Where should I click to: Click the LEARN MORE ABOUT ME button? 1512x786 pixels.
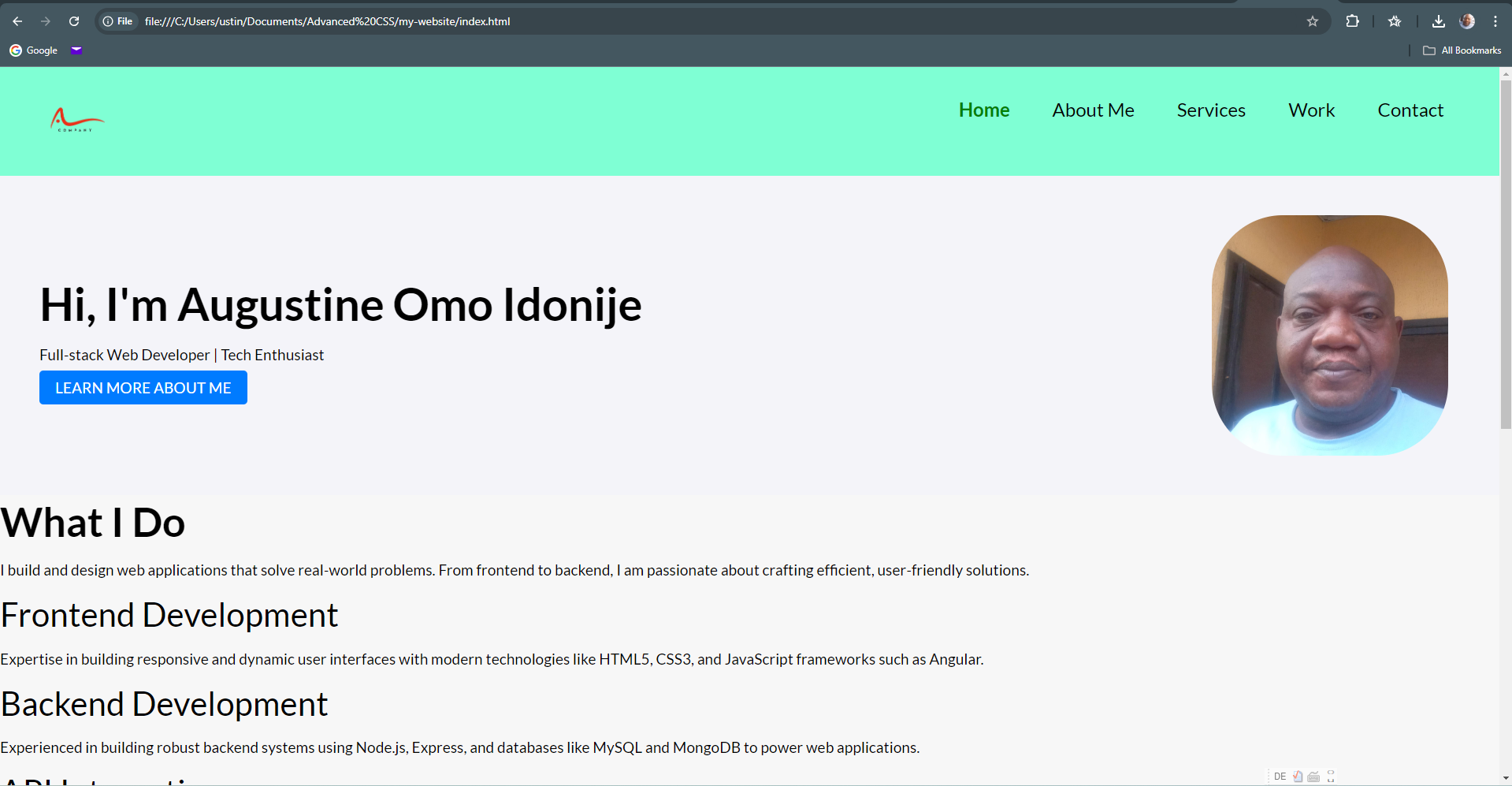click(143, 388)
